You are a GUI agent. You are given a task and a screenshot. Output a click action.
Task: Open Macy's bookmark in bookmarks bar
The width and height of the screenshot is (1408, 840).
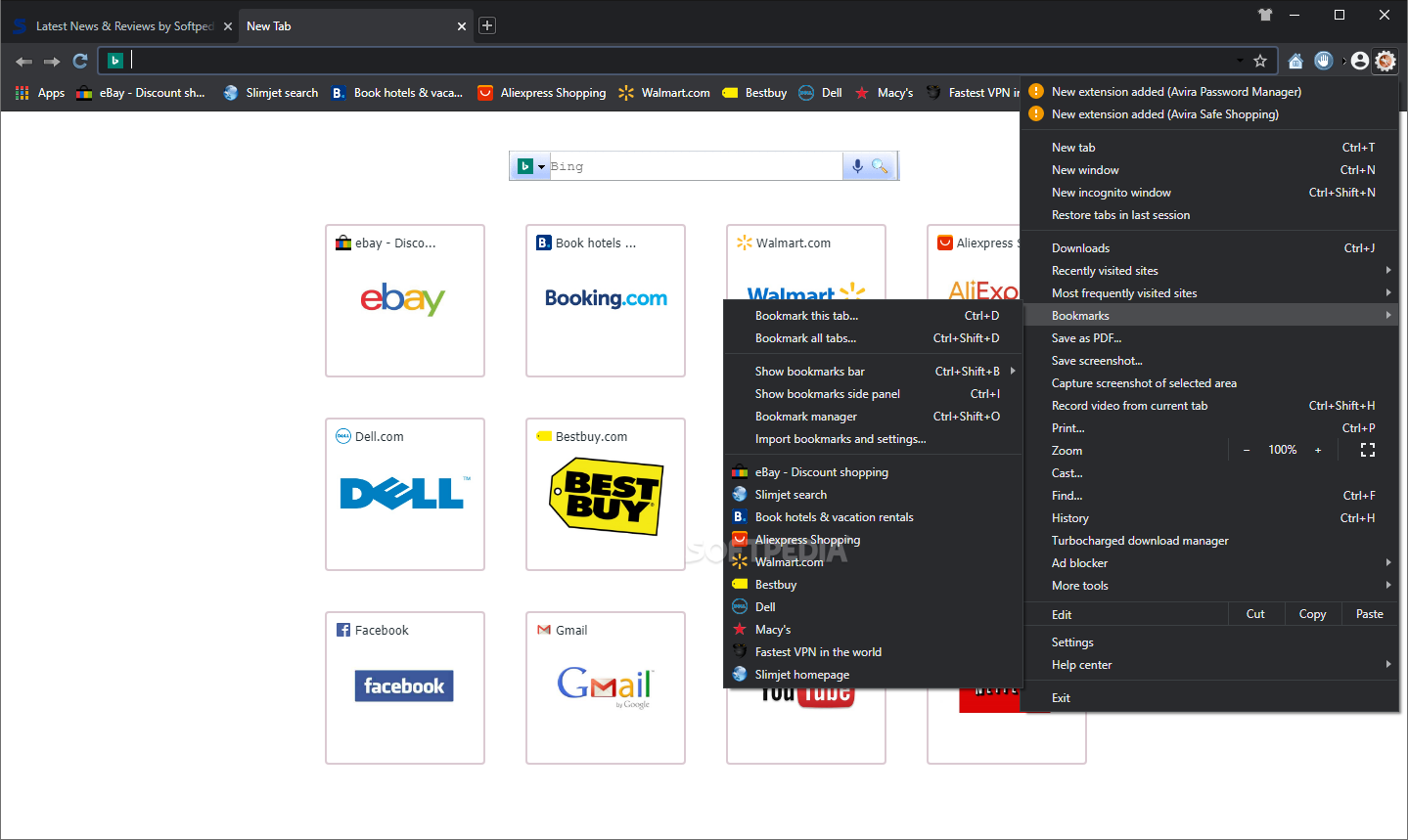[x=884, y=93]
